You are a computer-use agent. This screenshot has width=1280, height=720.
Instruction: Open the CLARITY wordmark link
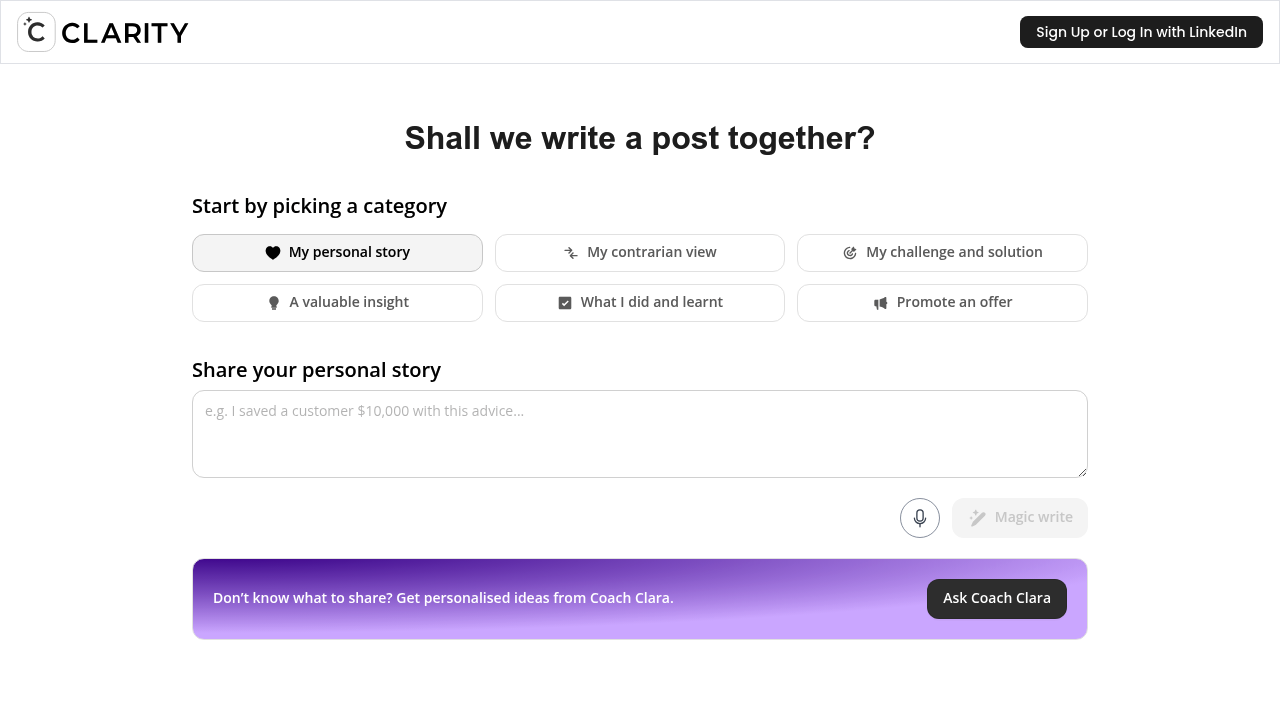point(124,32)
